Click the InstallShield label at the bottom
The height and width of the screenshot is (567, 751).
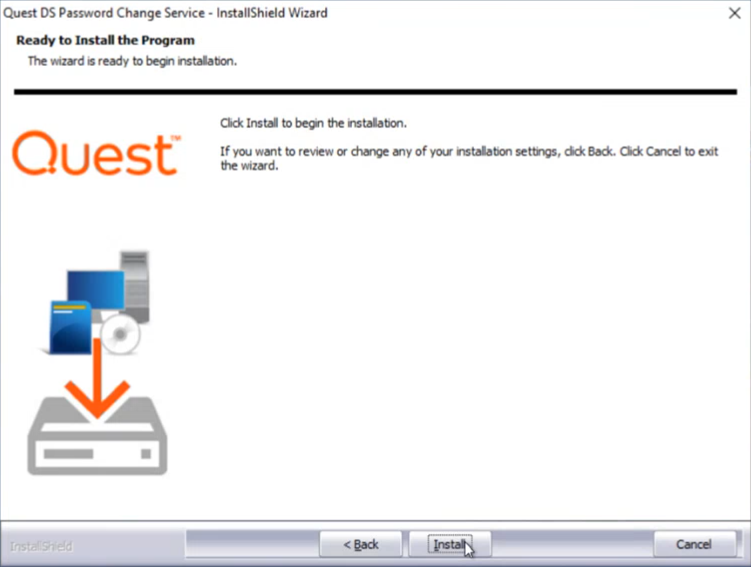(41, 546)
